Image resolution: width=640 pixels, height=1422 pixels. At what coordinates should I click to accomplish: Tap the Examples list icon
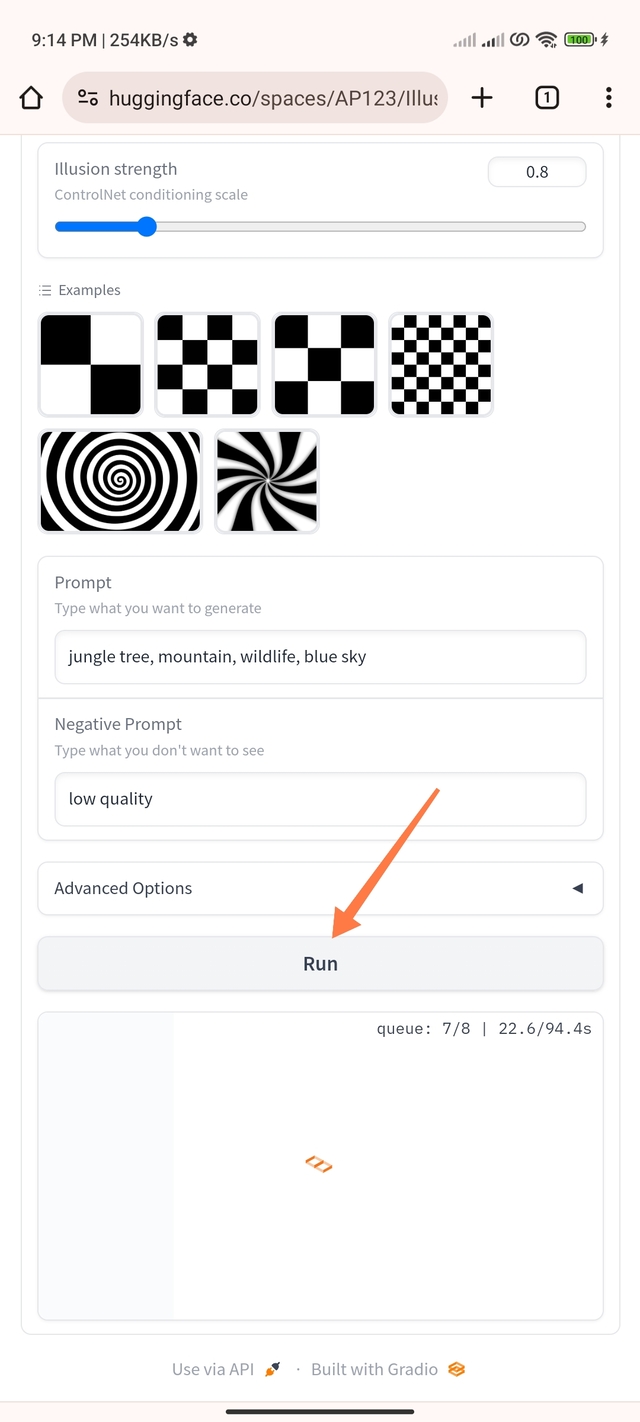(45, 290)
